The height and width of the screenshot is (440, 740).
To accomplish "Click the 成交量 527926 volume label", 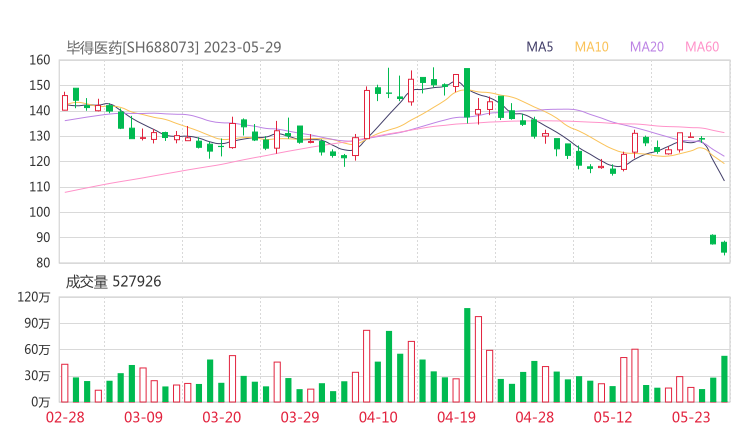I will click(113, 282).
